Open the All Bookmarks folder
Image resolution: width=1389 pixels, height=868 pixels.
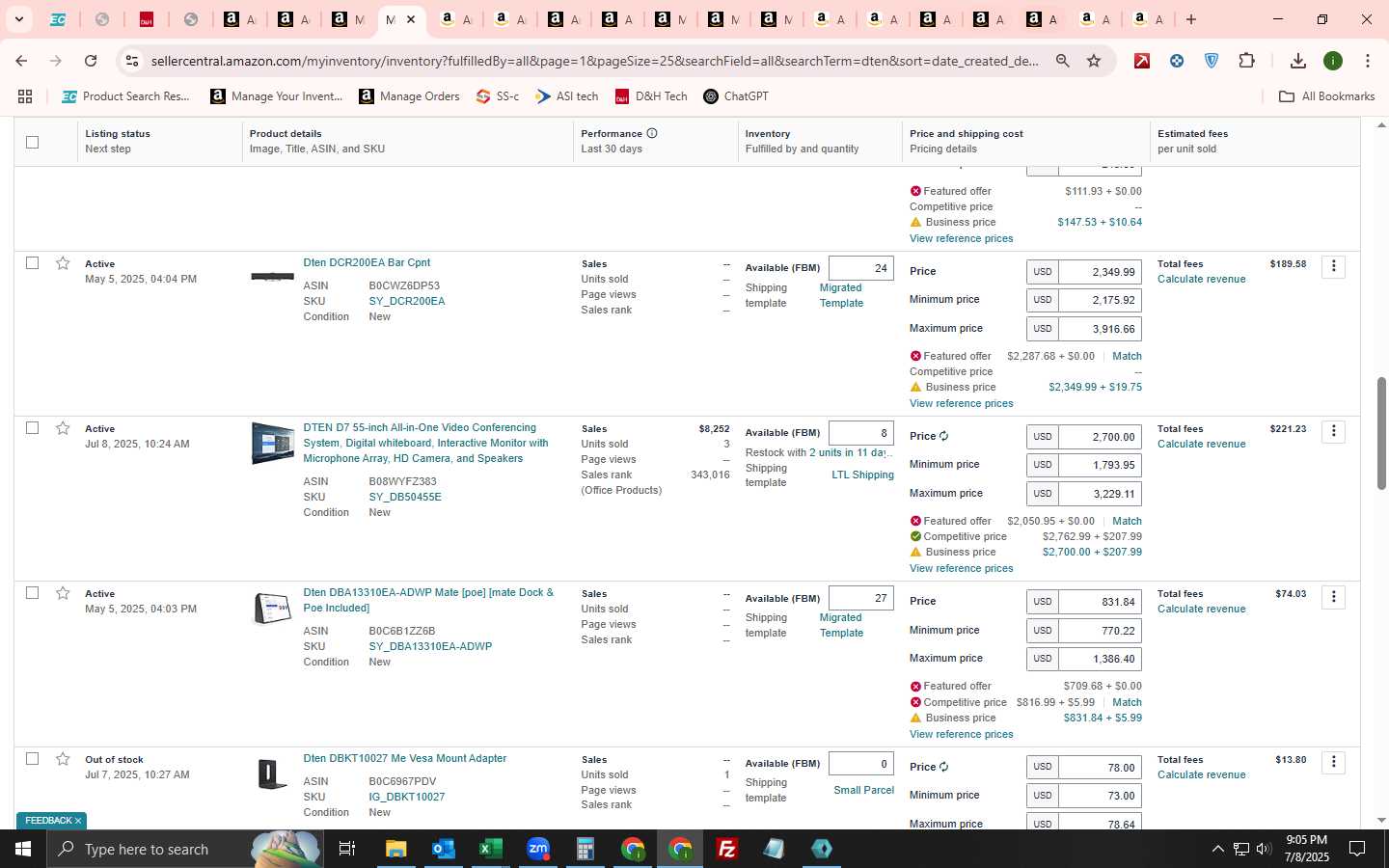click(x=1326, y=96)
